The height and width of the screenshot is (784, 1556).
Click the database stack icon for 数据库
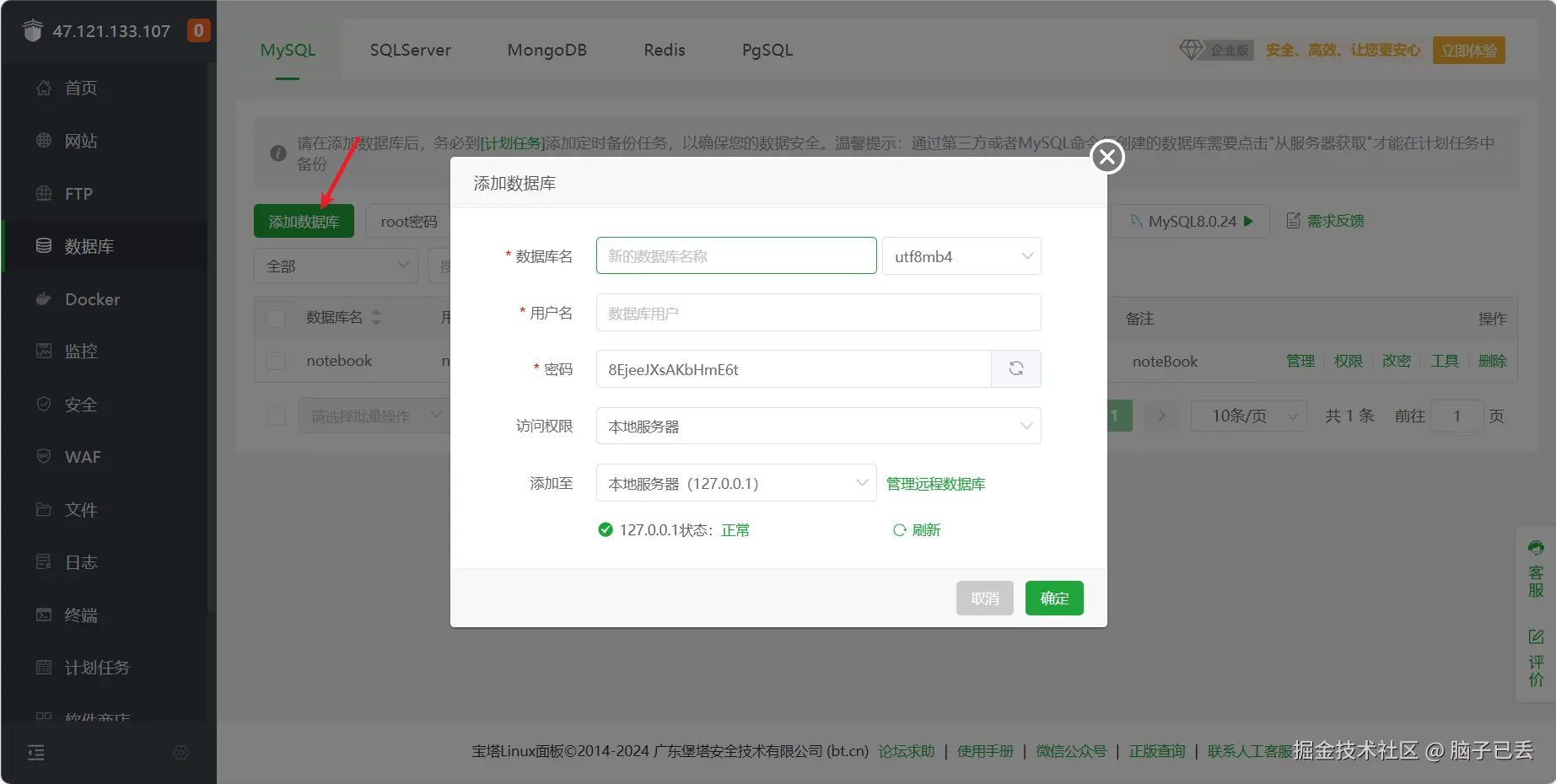[44, 245]
